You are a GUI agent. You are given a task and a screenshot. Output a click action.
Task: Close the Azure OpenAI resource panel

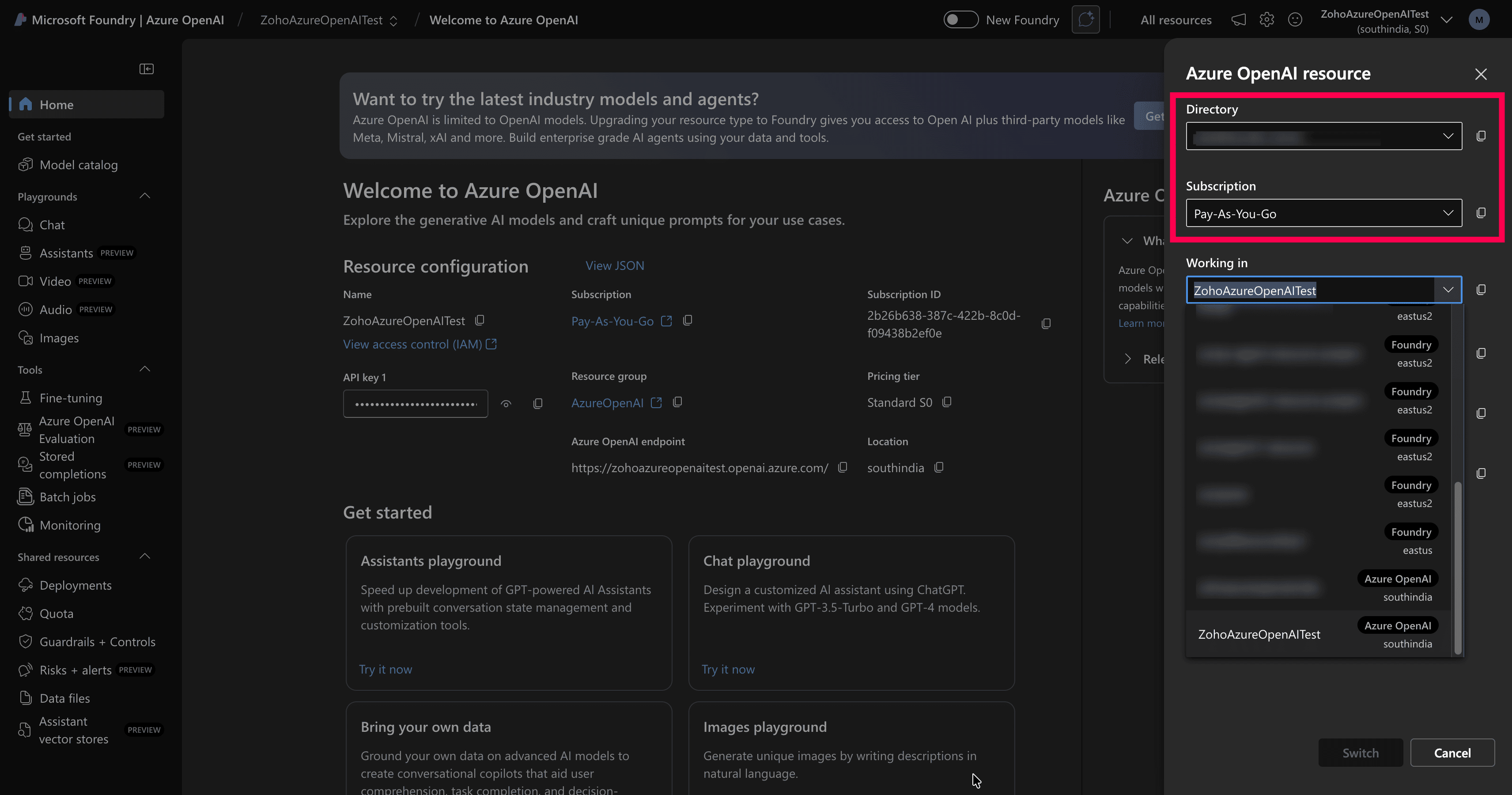[x=1481, y=74]
